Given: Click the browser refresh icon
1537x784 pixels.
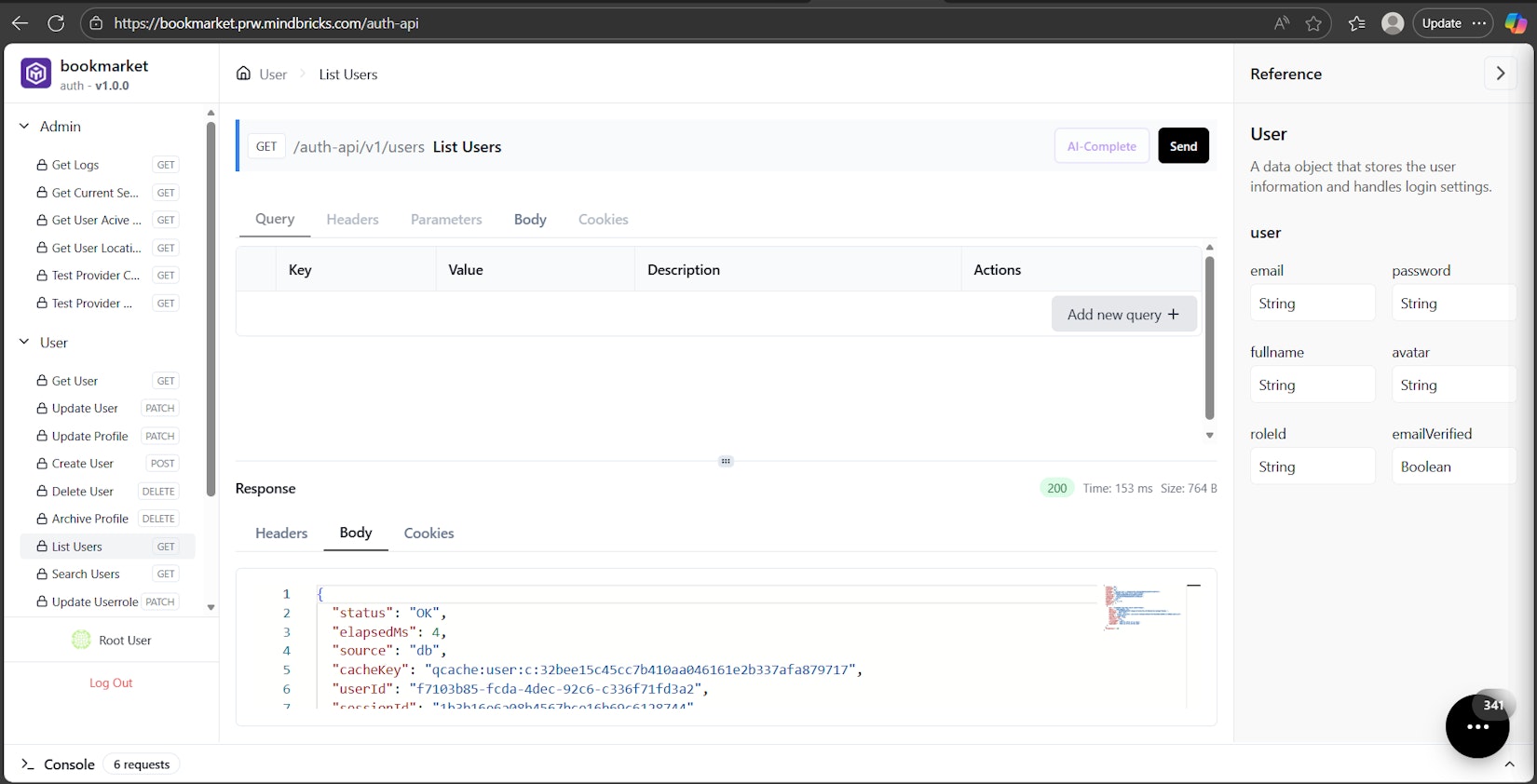Looking at the screenshot, I should [x=56, y=23].
